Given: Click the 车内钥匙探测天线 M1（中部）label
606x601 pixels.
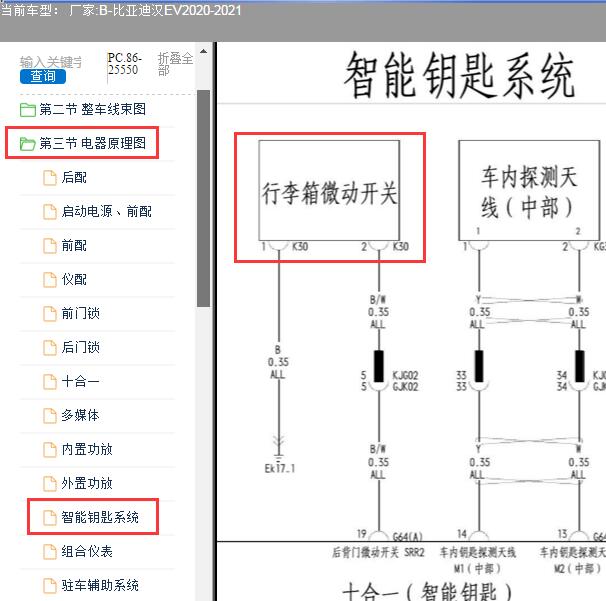Looking at the screenshot, I should coord(478,560).
